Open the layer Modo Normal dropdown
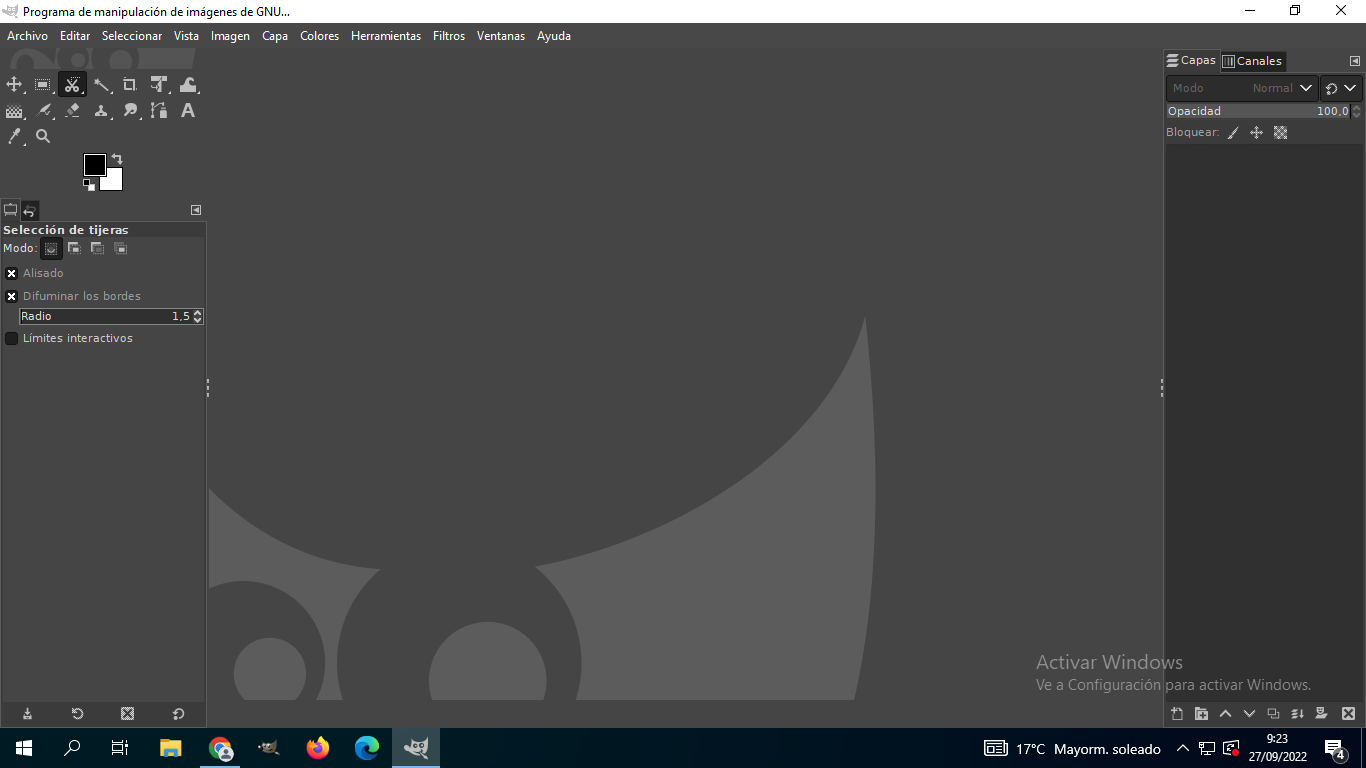Viewport: 1366px width, 768px height. click(1241, 88)
